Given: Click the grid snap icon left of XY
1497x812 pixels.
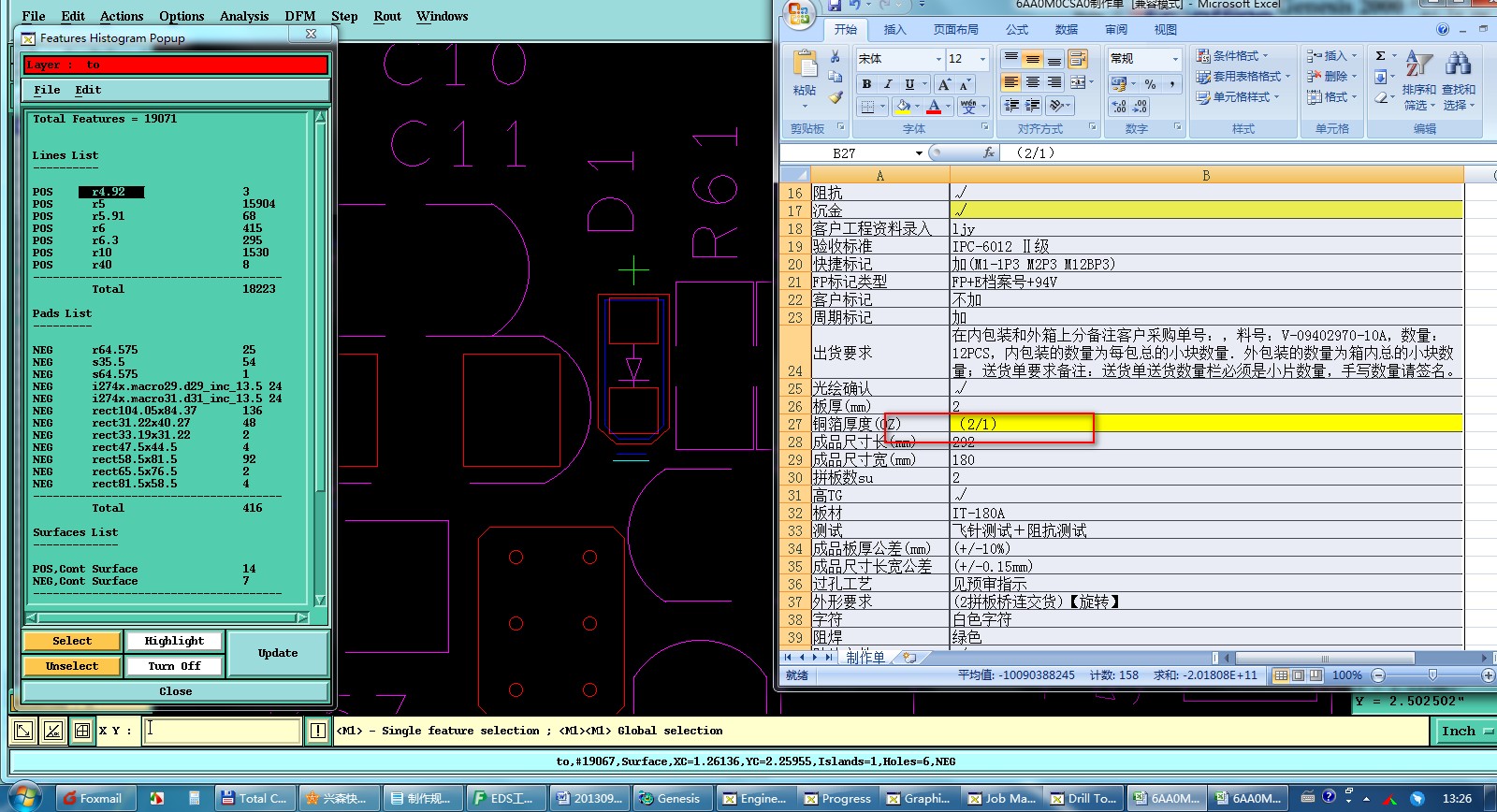Looking at the screenshot, I should (82, 731).
